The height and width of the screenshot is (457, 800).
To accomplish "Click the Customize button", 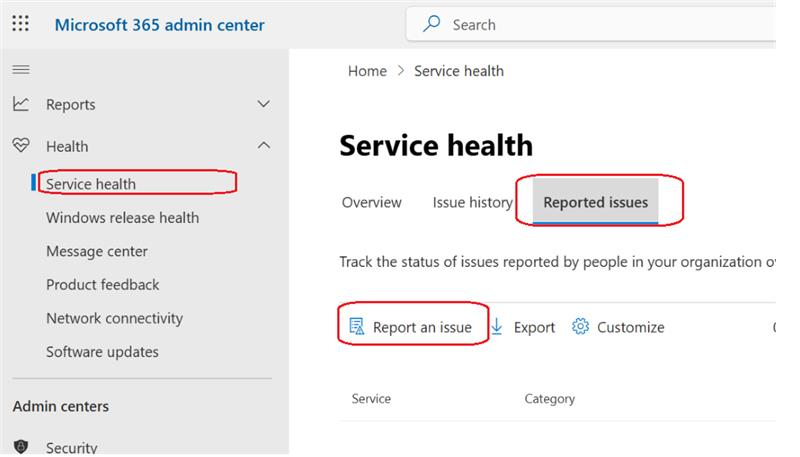I will tap(618, 327).
